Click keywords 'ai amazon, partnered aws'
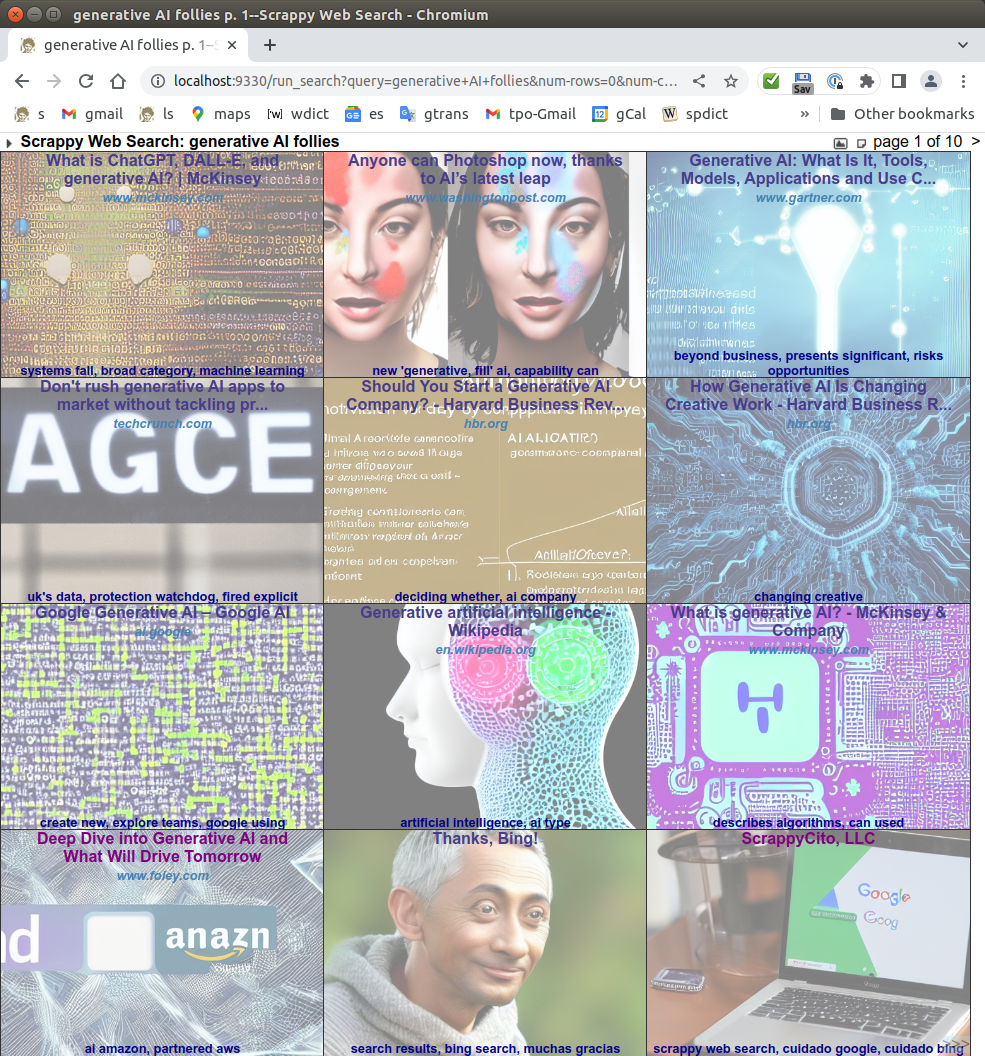The height and width of the screenshot is (1056, 985). tap(162, 1049)
